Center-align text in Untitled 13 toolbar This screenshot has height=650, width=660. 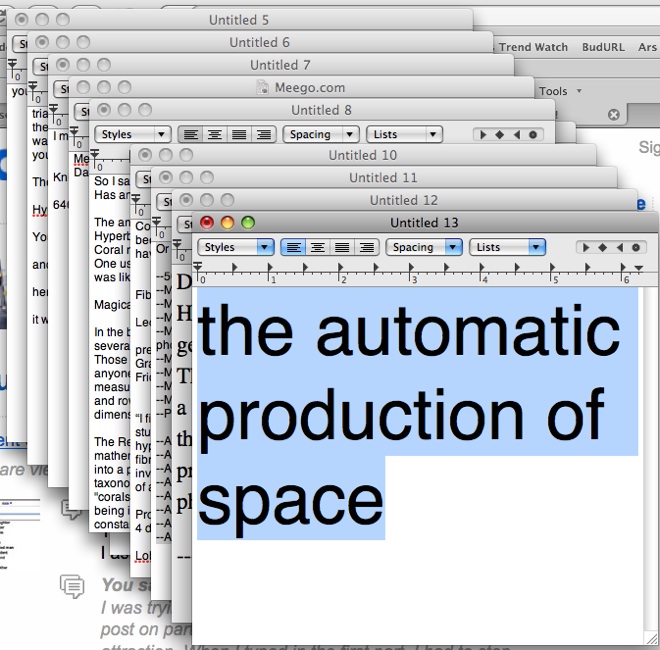click(x=317, y=247)
